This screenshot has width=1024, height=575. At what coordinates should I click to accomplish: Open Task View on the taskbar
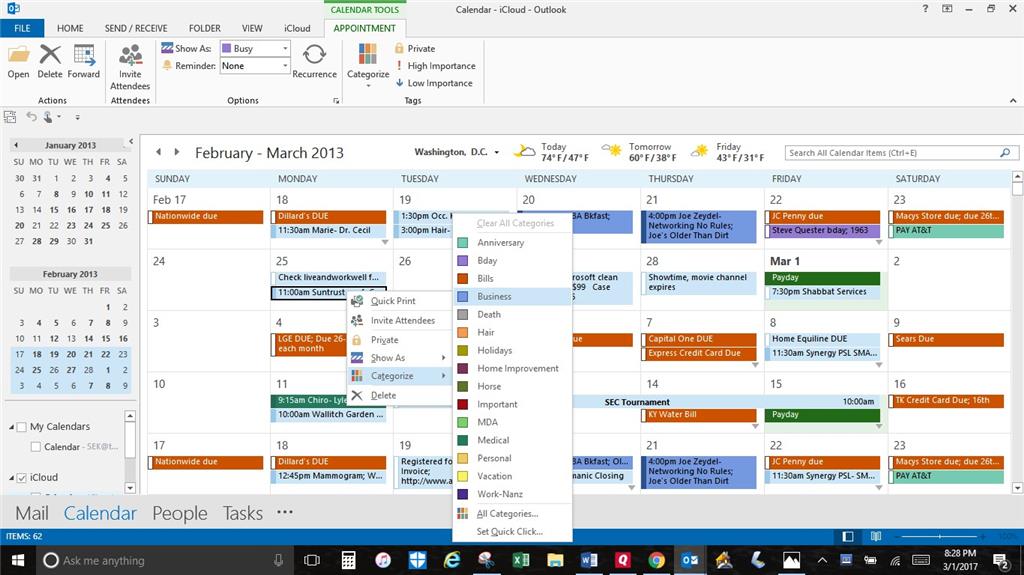[x=312, y=560]
